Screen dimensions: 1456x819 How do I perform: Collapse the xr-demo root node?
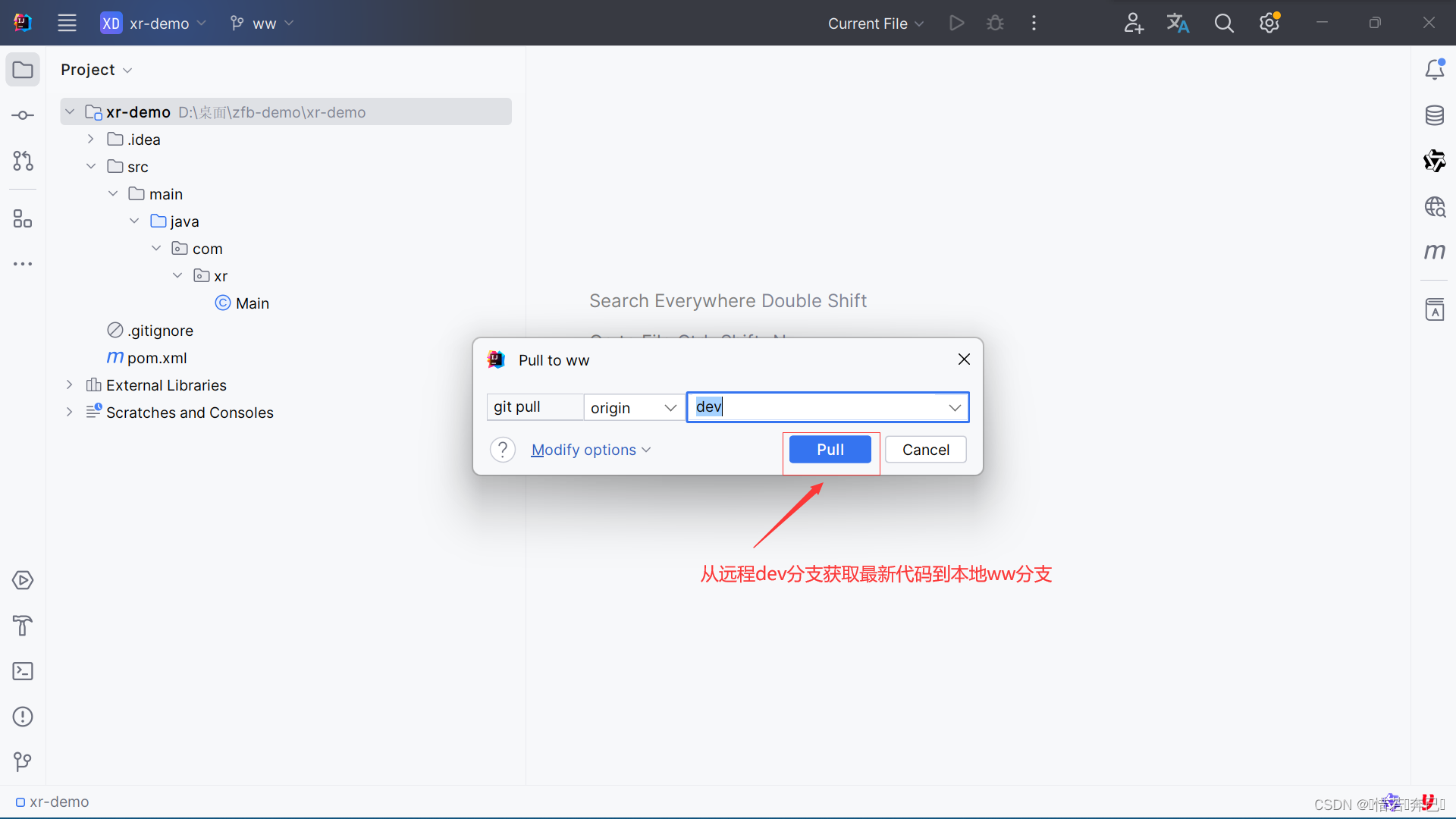point(70,112)
